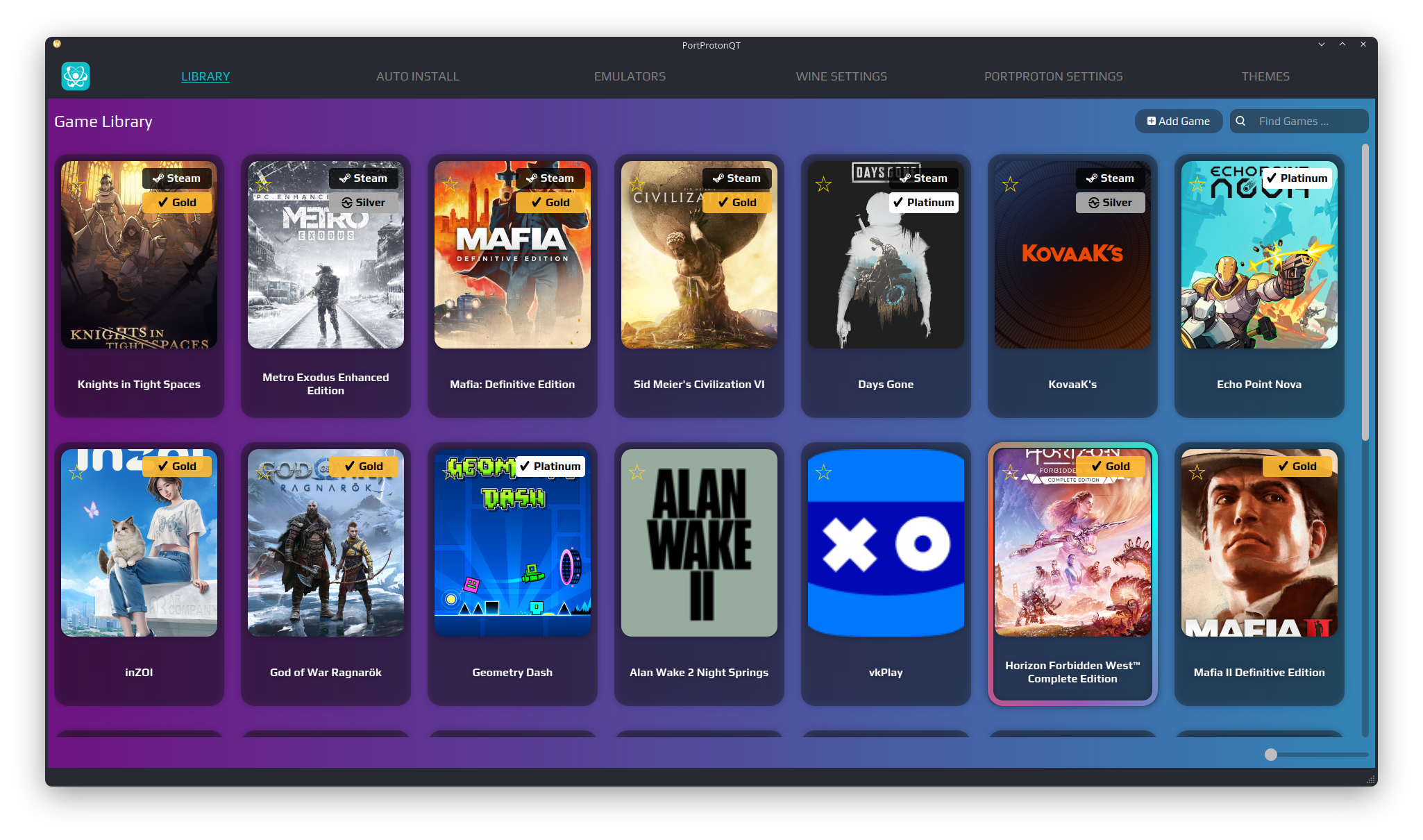The width and height of the screenshot is (1423, 840).
Task: Click the magnifier search icon
Action: click(1240, 121)
